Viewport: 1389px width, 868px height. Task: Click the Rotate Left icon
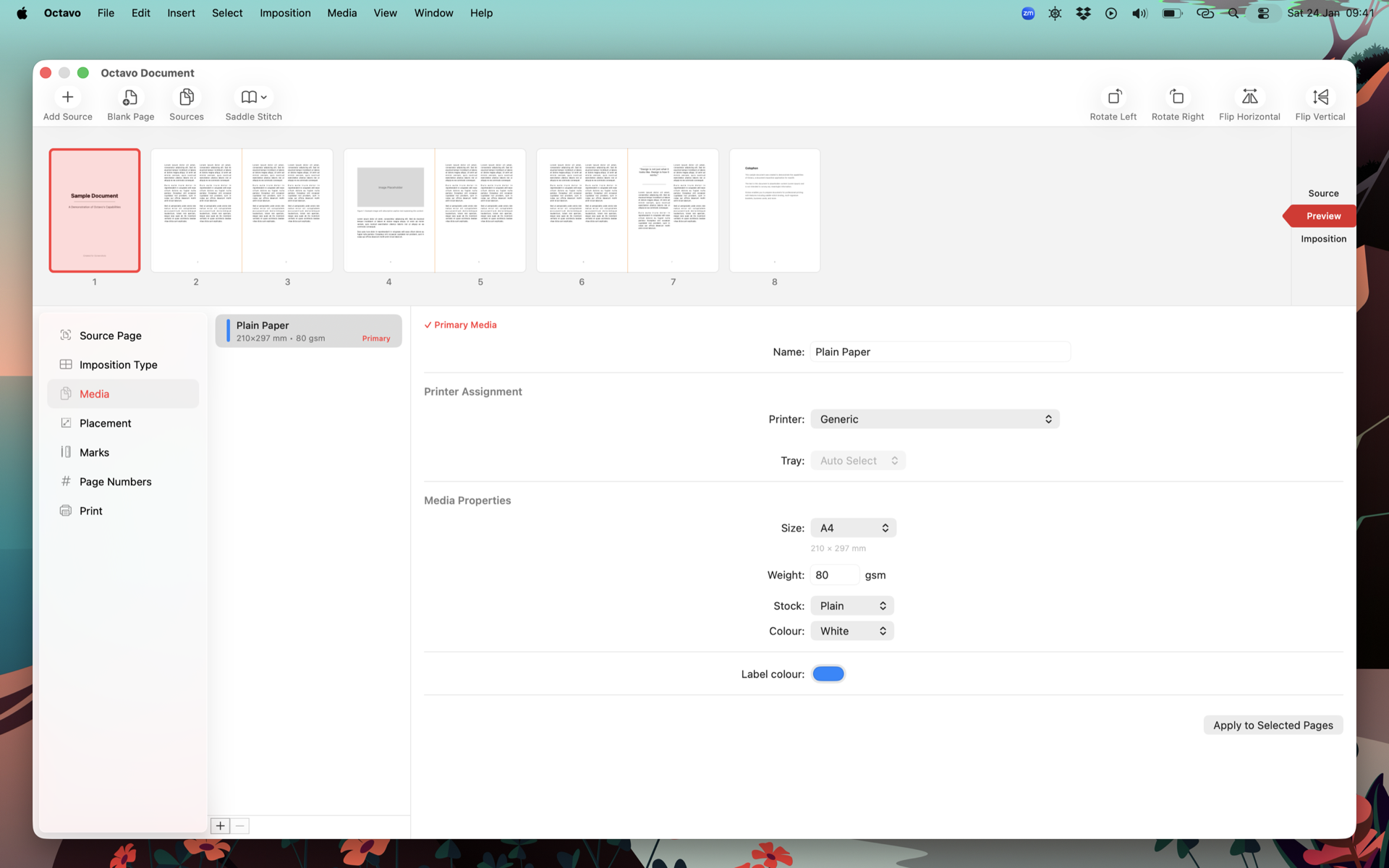1113,97
